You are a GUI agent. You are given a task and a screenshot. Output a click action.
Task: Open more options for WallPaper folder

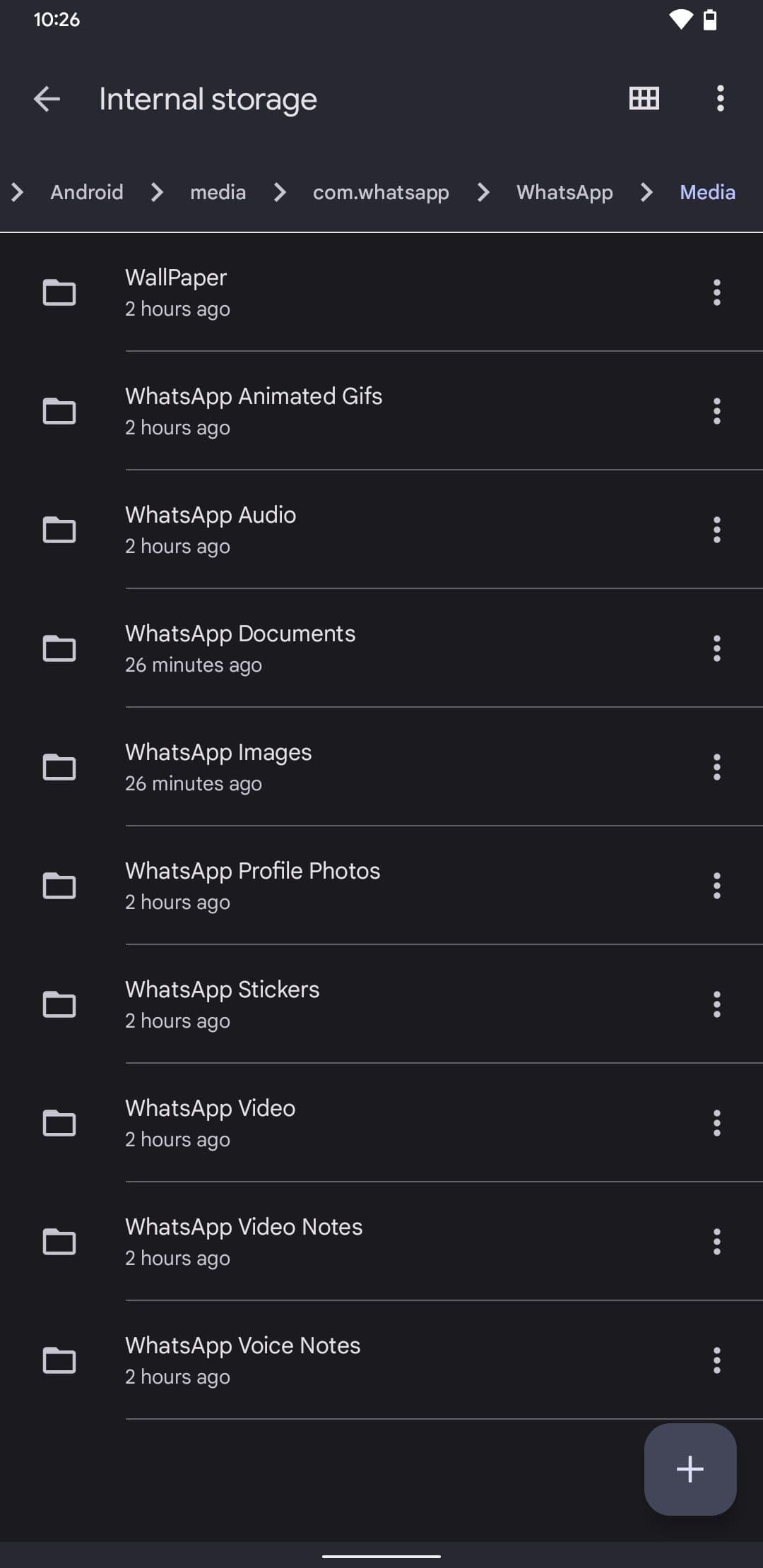tap(716, 292)
